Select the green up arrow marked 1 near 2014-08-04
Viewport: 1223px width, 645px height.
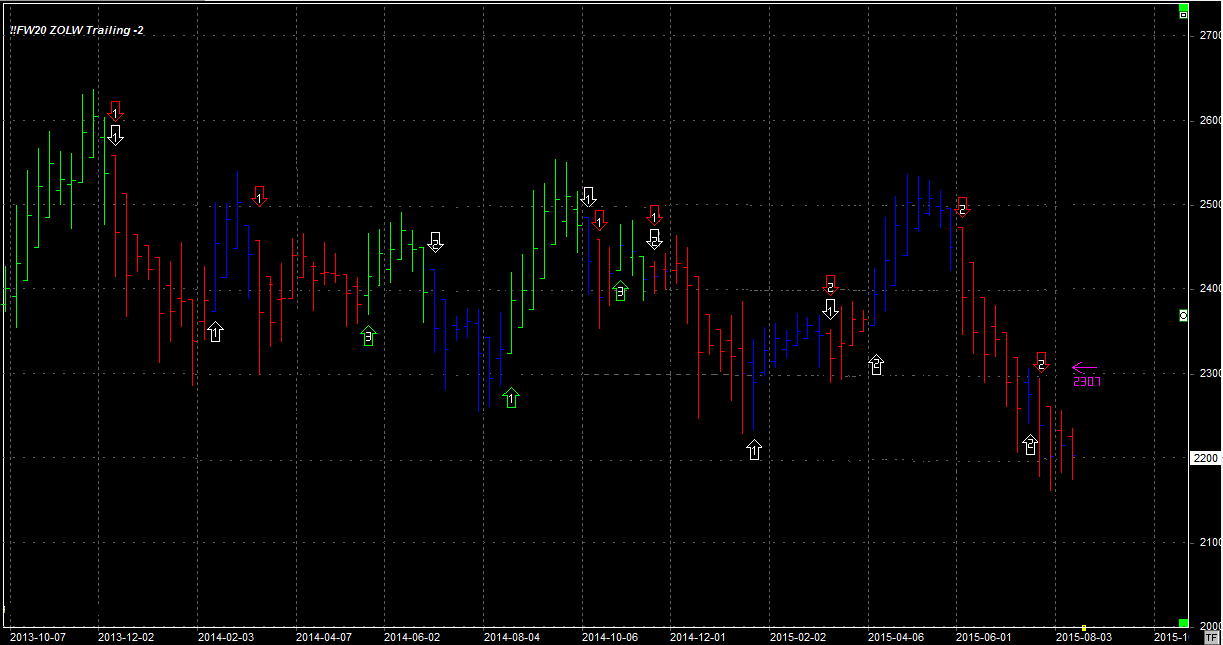click(511, 398)
